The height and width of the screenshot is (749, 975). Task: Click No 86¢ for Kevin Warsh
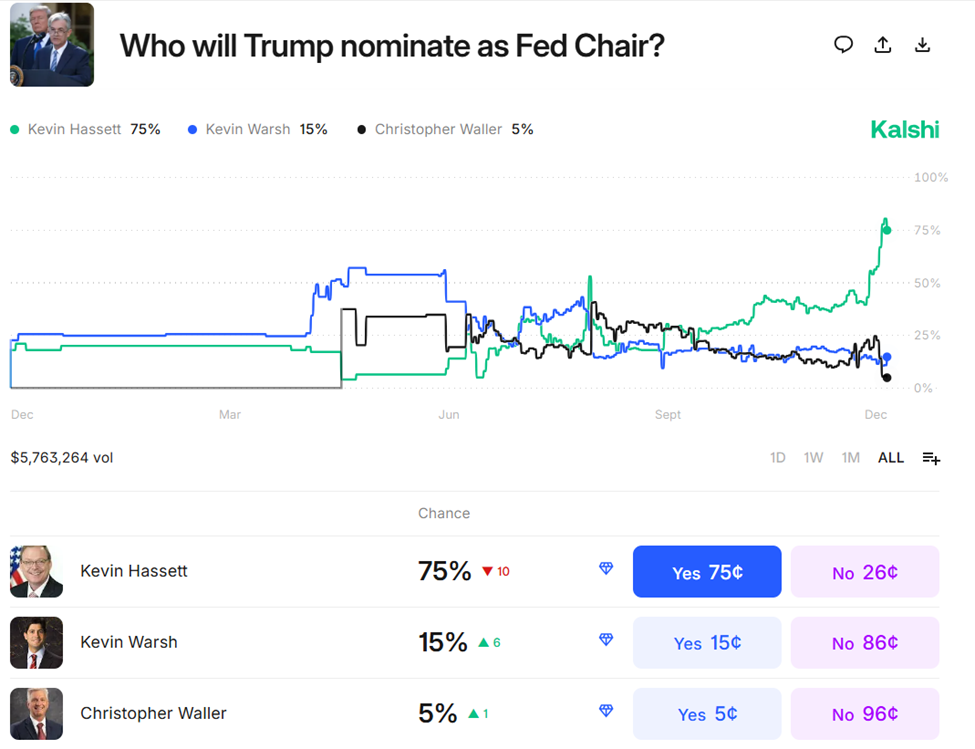864,643
